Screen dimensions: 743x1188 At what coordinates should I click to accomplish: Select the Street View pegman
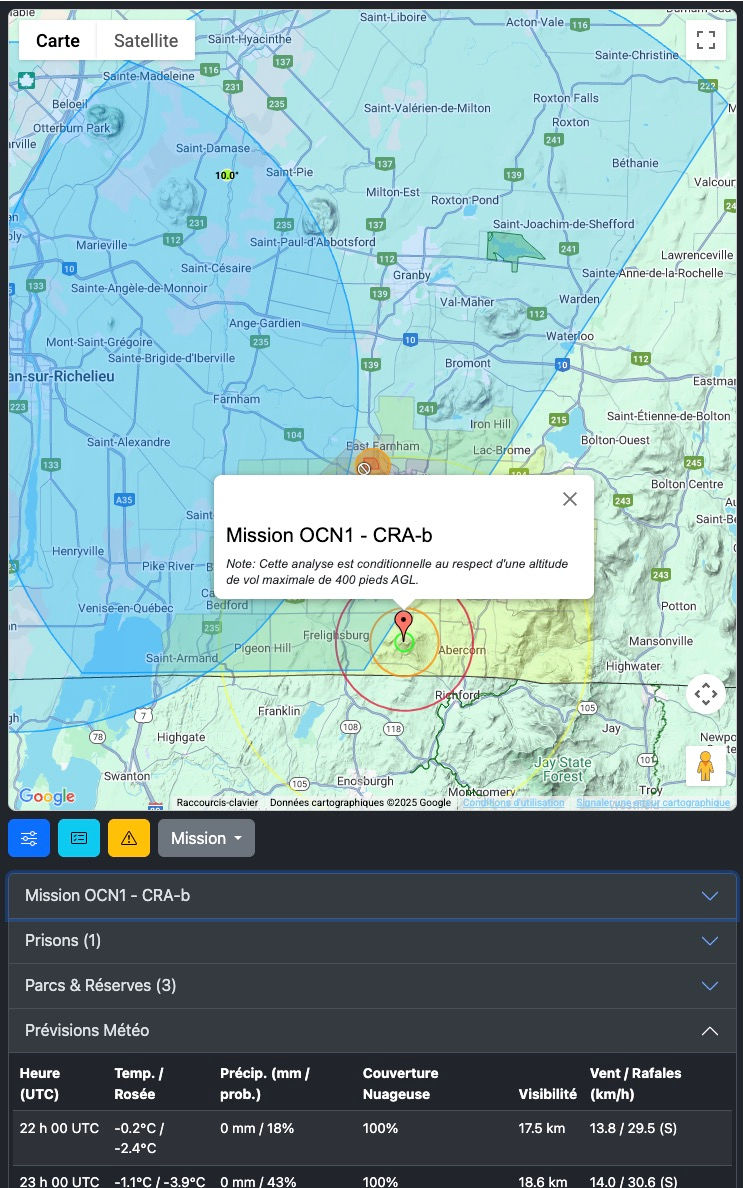point(705,765)
